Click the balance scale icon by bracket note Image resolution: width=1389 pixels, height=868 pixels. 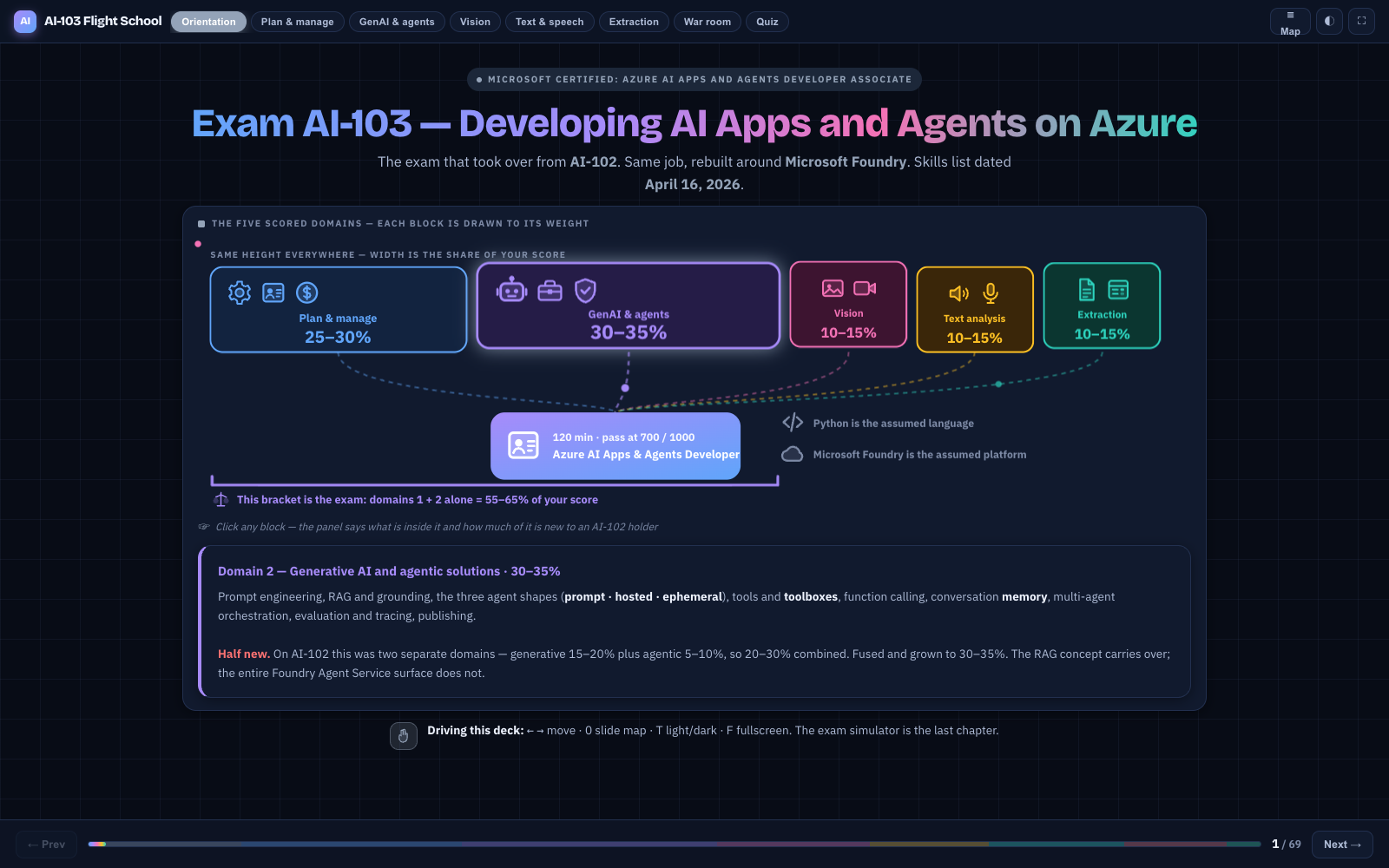221,500
